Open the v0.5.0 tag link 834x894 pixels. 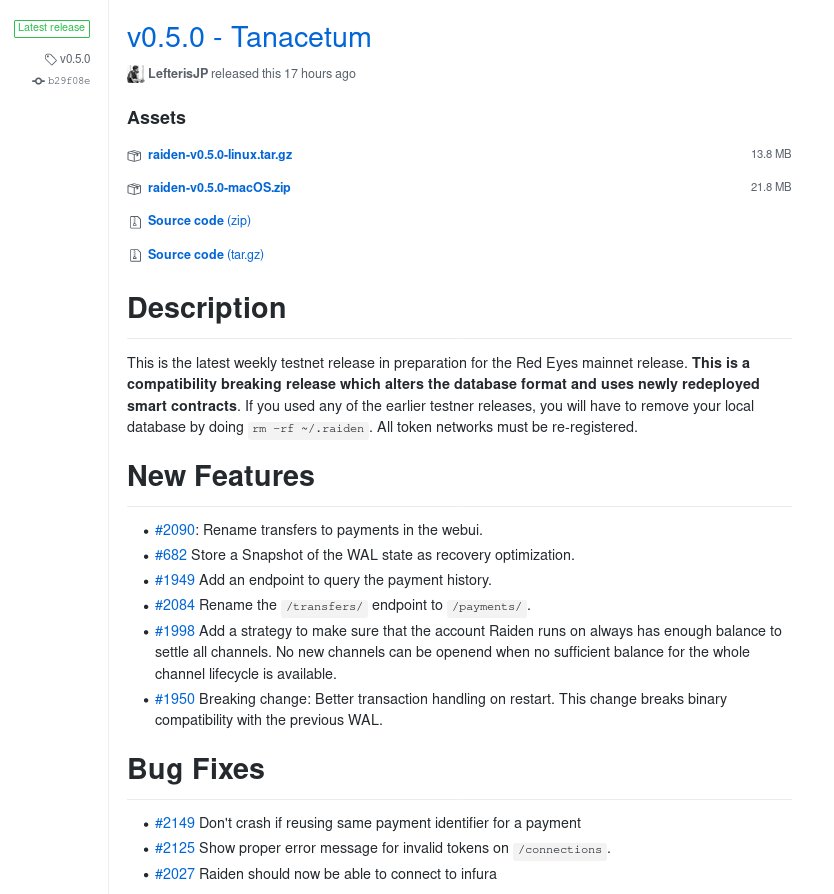pyautogui.click(x=75, y=59)
